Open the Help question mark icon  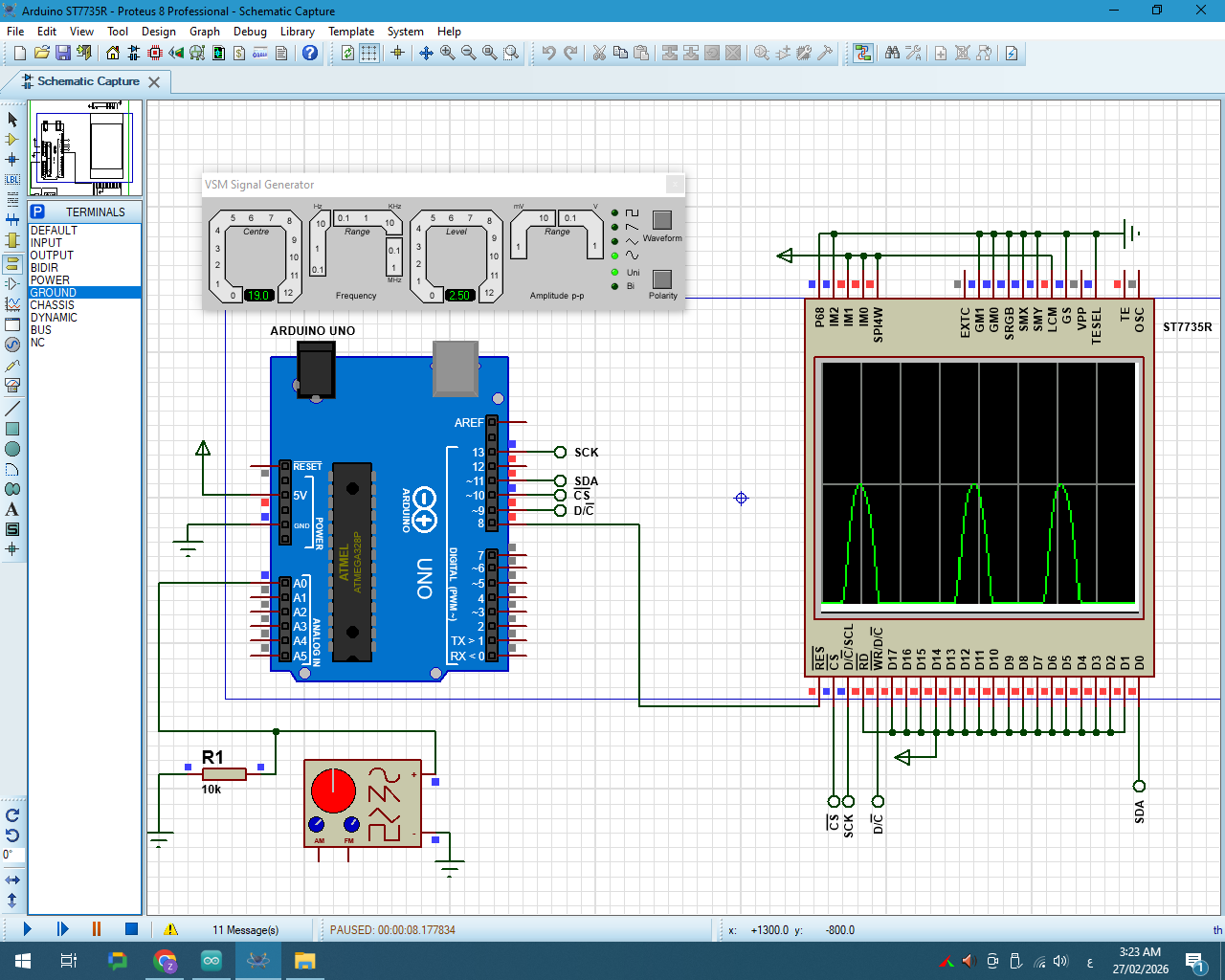click(x=310, y=53)
